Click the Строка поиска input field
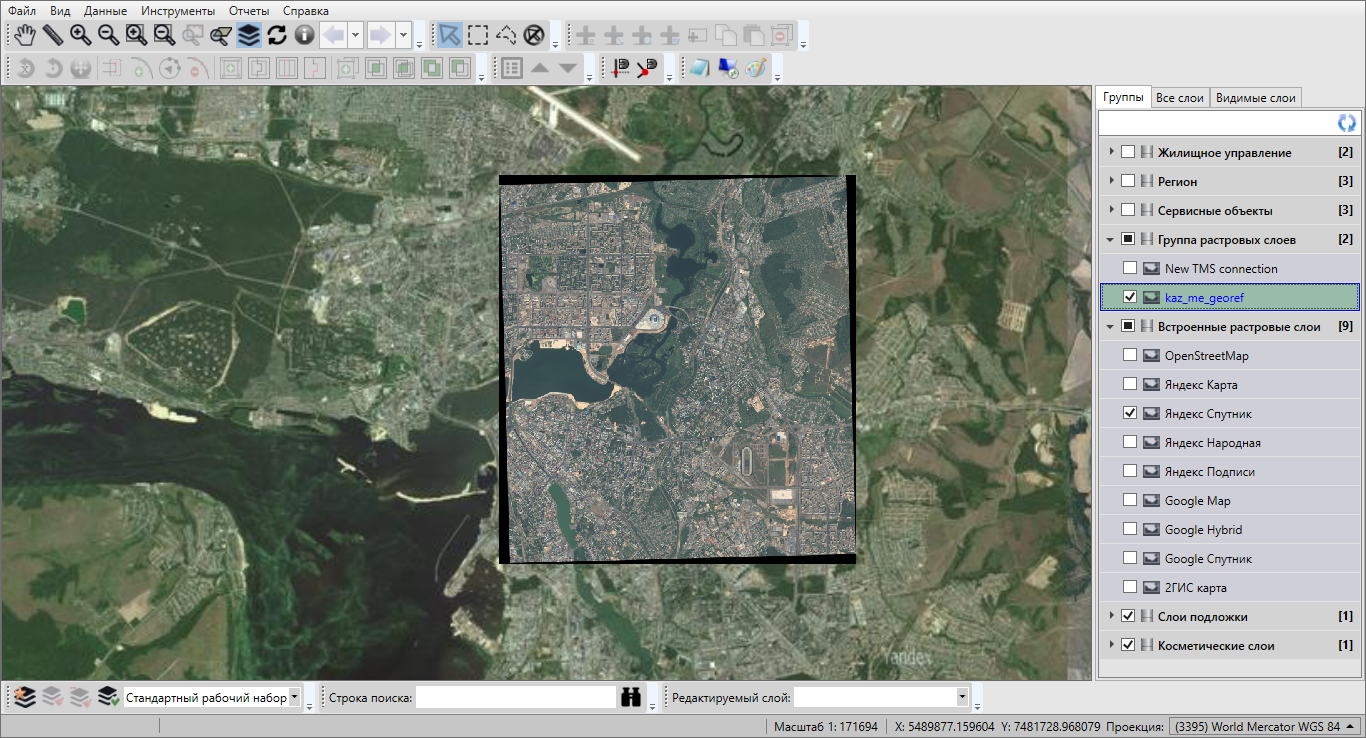The width and height of the screenshot is (1366, 738). tap(516, 697)
